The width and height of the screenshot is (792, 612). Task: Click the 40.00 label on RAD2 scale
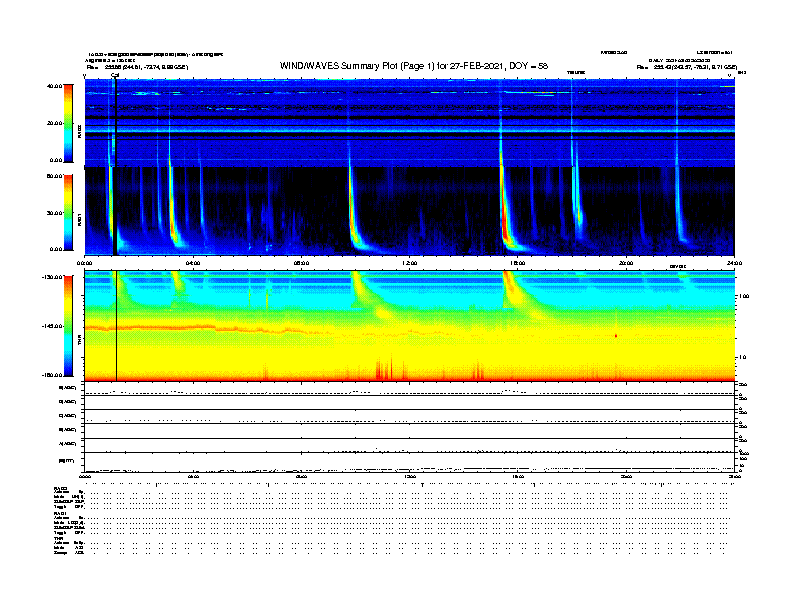point(55,86)
